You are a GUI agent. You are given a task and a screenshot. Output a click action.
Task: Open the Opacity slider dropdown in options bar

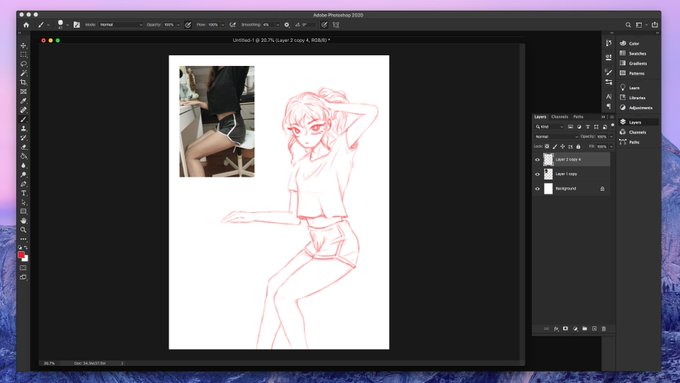point(178,25)
